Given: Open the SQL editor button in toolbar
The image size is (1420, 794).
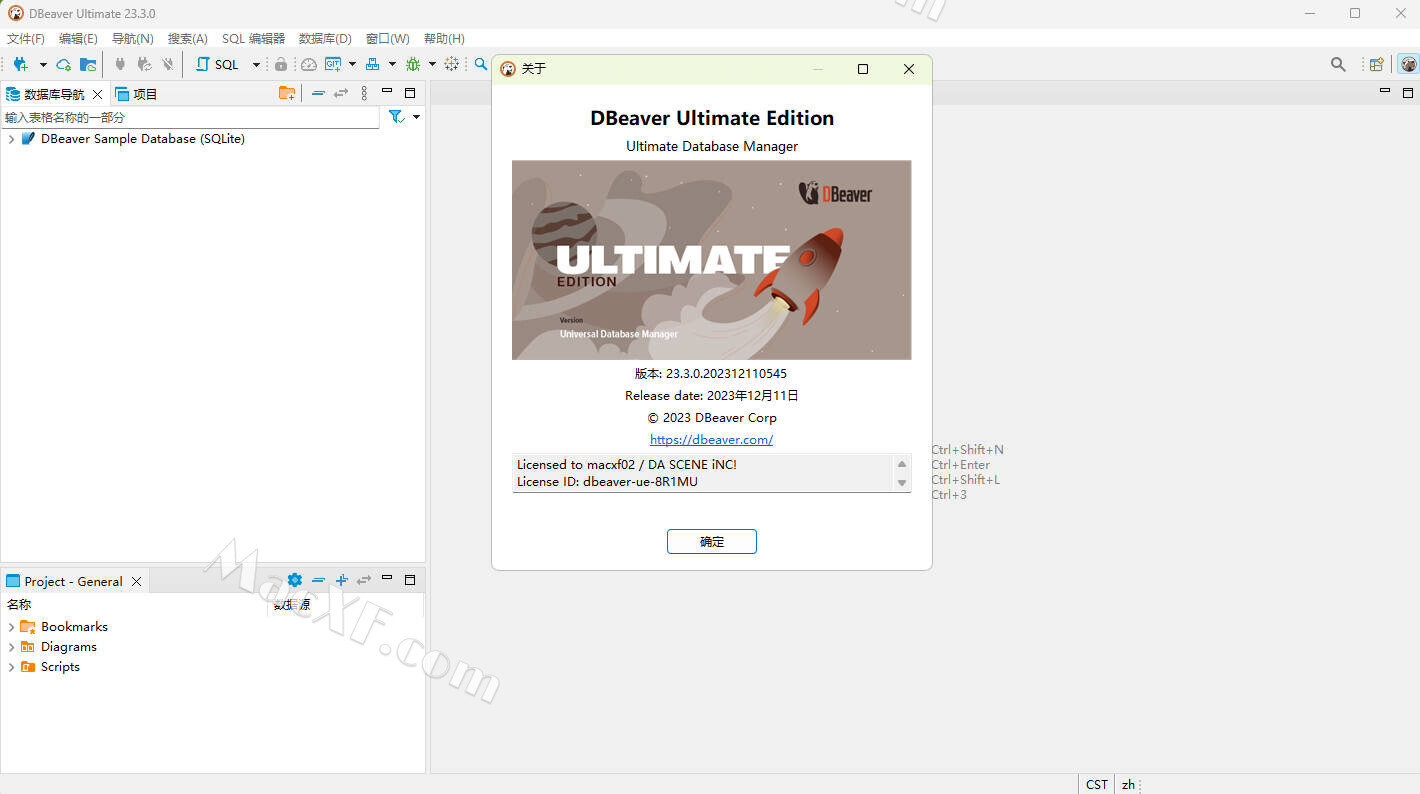Looking at the screenshot, I should 218,64.
